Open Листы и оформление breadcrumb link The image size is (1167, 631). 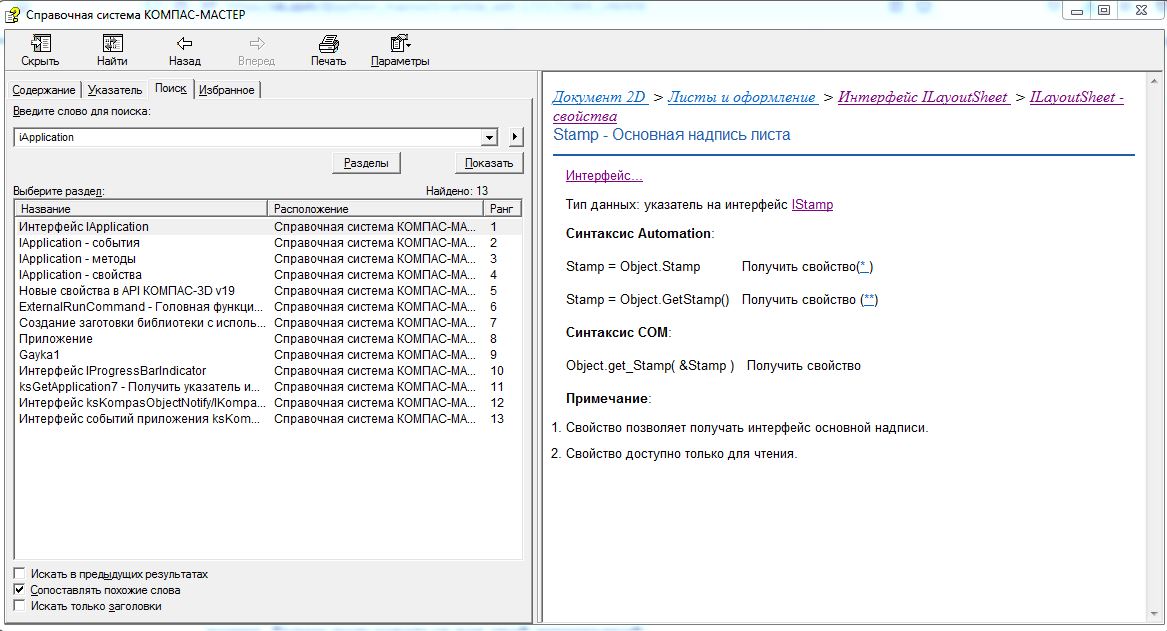click(x=742, y=97)
